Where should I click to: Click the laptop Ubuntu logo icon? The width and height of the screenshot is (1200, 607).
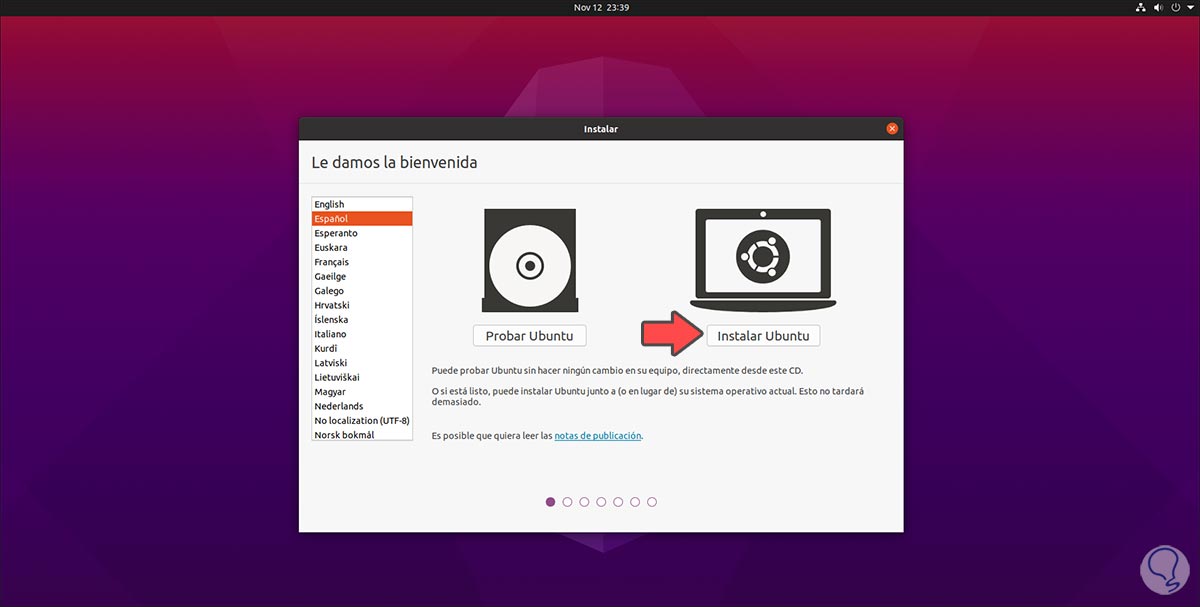763,259
